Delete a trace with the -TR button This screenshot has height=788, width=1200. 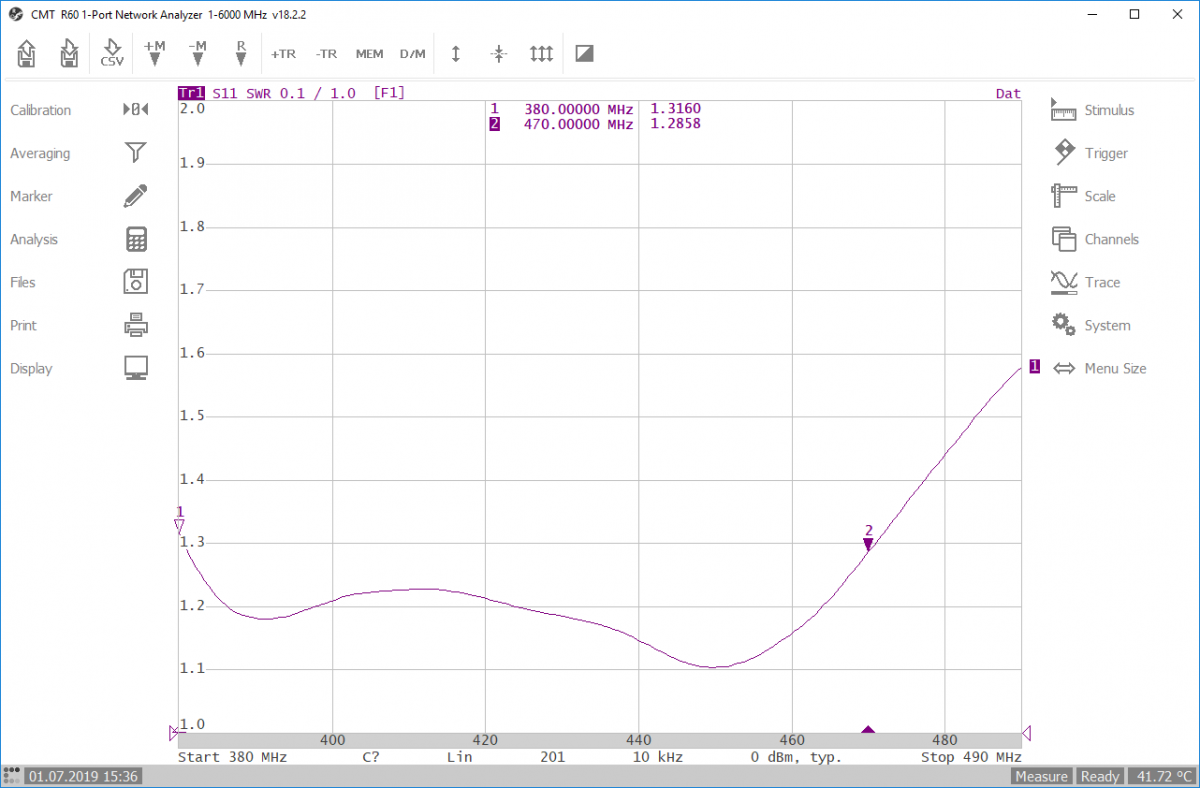click(x=326, y=54)
